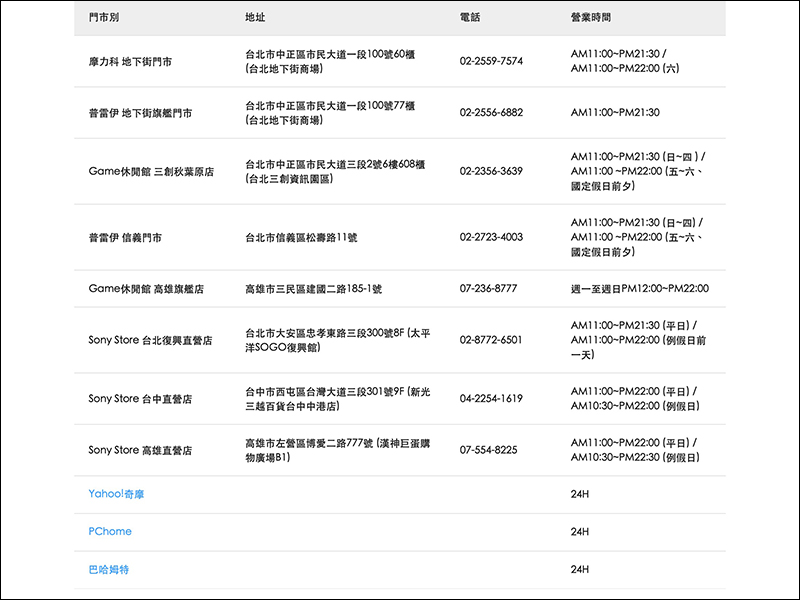Image resolution: width=800 pixels, height=600 pixels.
Task: Click address 台灣大道三段301號9F
Action: [x=338, y=399]
